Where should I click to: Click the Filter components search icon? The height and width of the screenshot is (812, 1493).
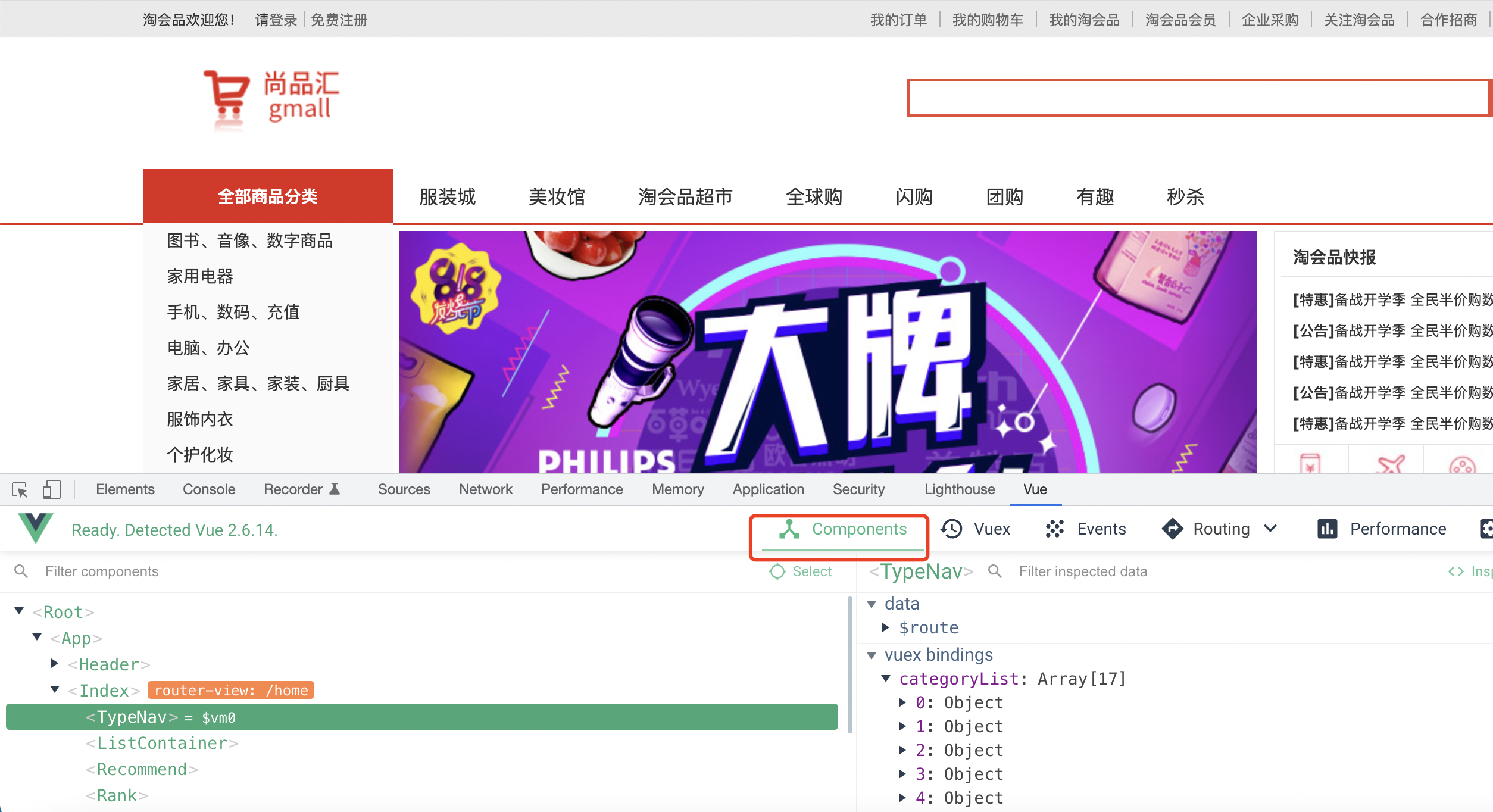tap(21, 571)
